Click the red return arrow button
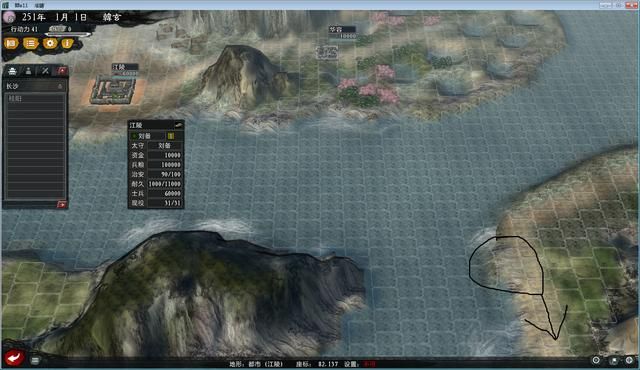640x370 pixels. [14, 359]
